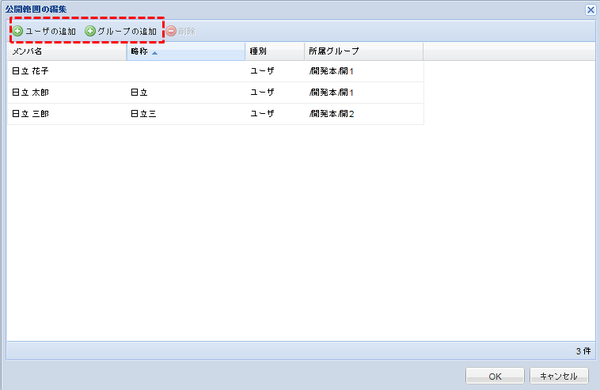Click the green plus icon for ユーザの追加

click(17, 31)
